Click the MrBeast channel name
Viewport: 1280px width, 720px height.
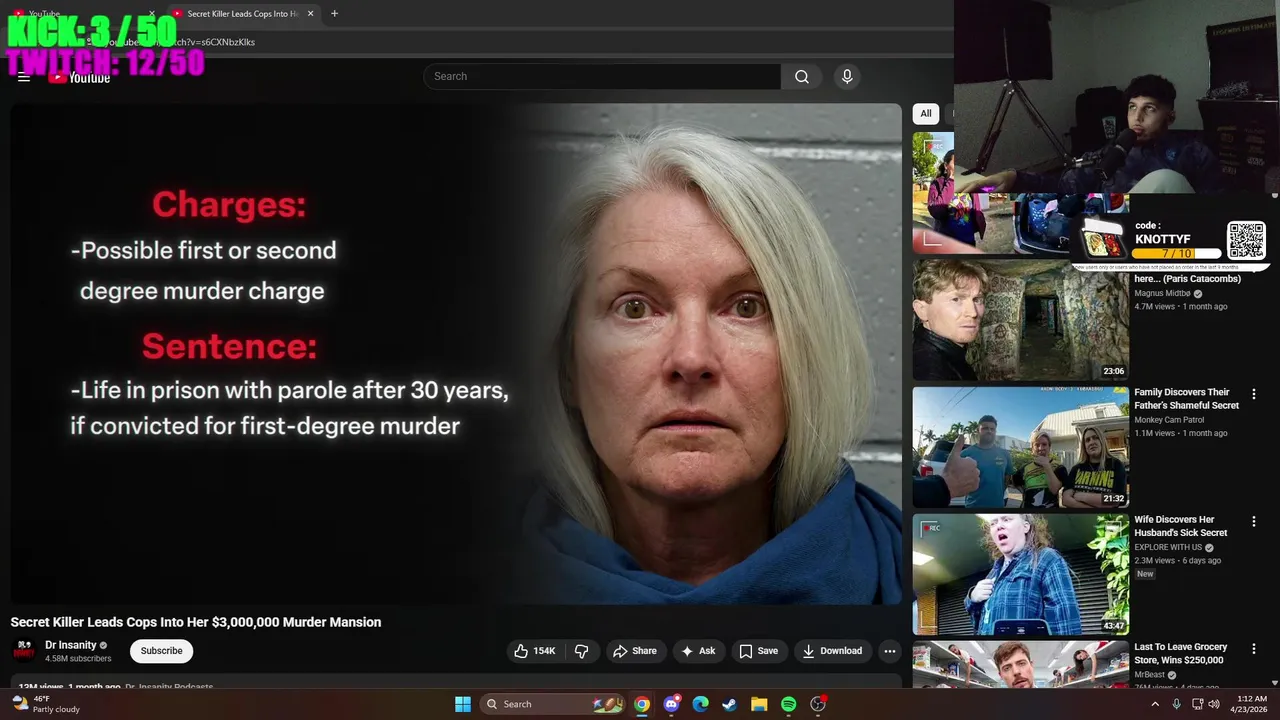pos(1149,674)
